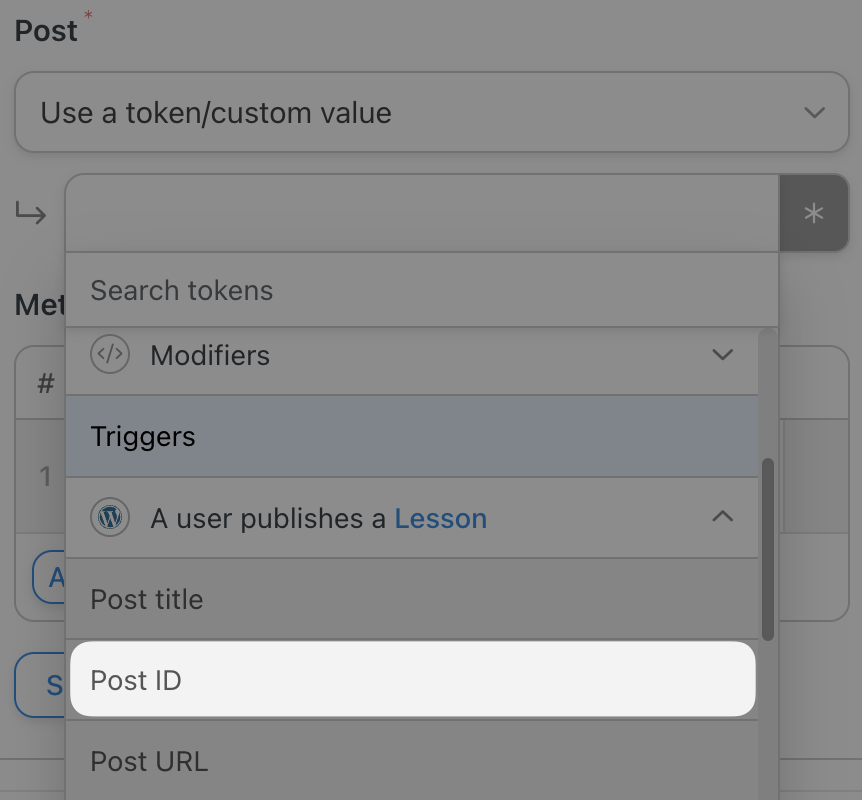Viewport: 862px width, 800px height.
Task: Click the Modifiers label text
Action: pos(210,355)
